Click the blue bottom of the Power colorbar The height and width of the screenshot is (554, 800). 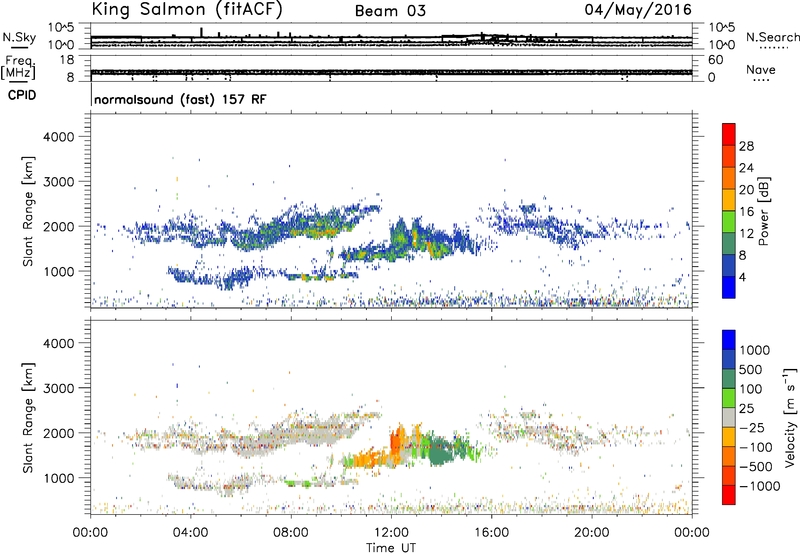(729, 287)
